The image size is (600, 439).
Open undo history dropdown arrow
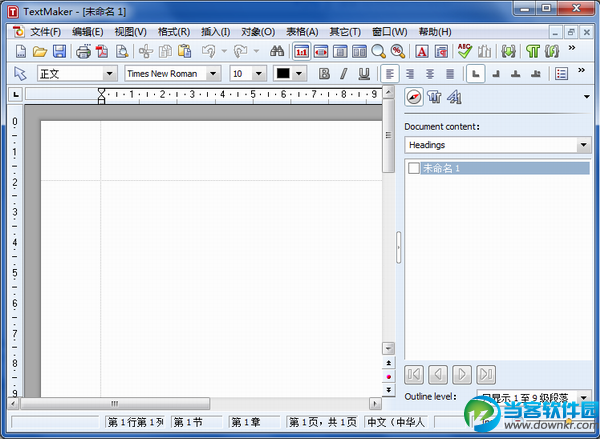click(224, 51)
